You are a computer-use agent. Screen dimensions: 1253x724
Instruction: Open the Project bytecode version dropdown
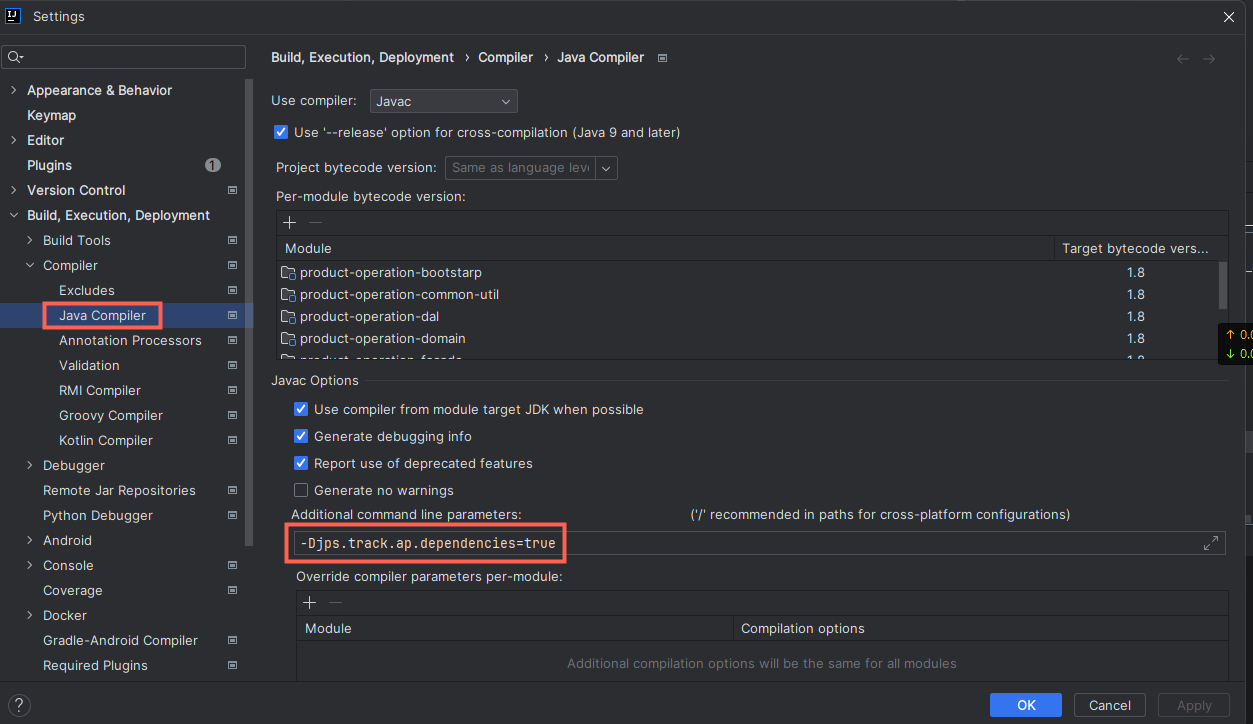click(606, 168)
